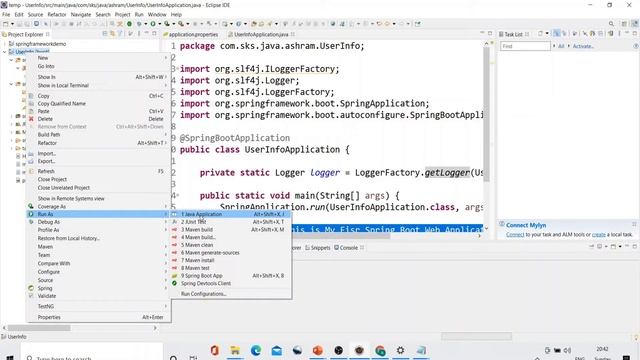
Task: Open Project Explorer filter icon
Action: [x=120, y=34]
